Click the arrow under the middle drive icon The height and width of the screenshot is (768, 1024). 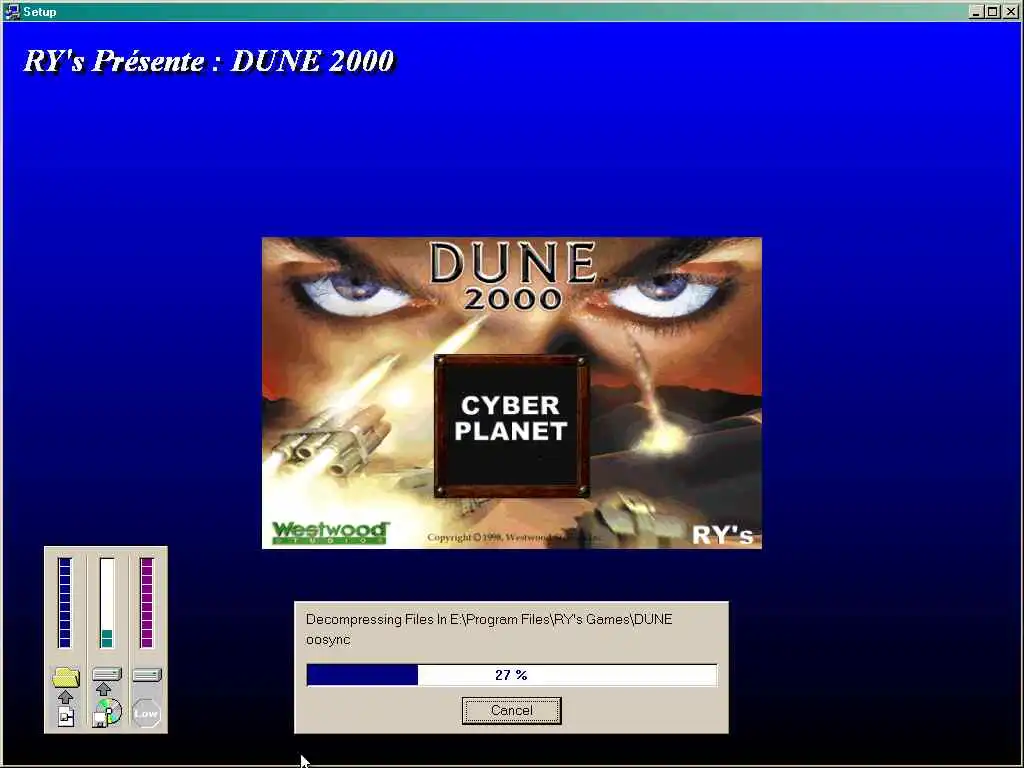click(x=103, y=689)
